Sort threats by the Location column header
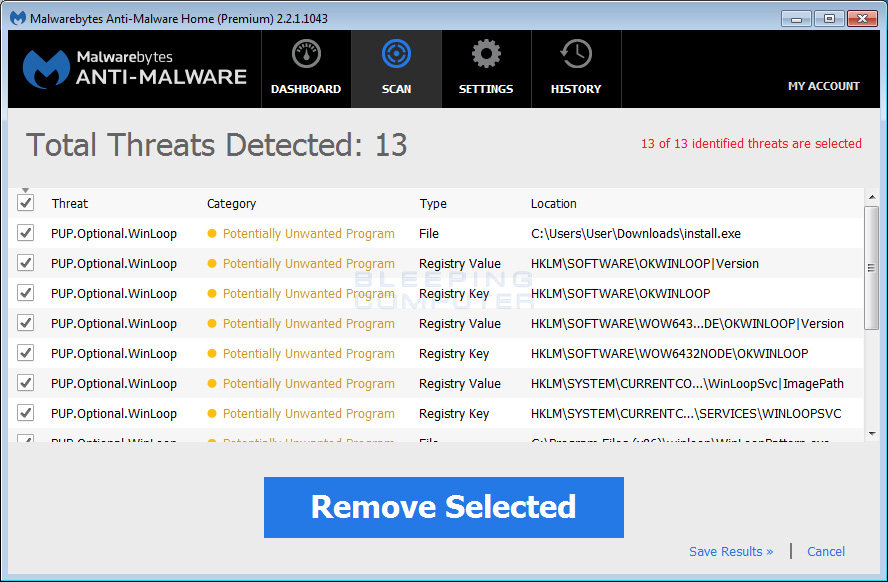Image resolution: width=888 pixels, height=582 pixels. 553,203
